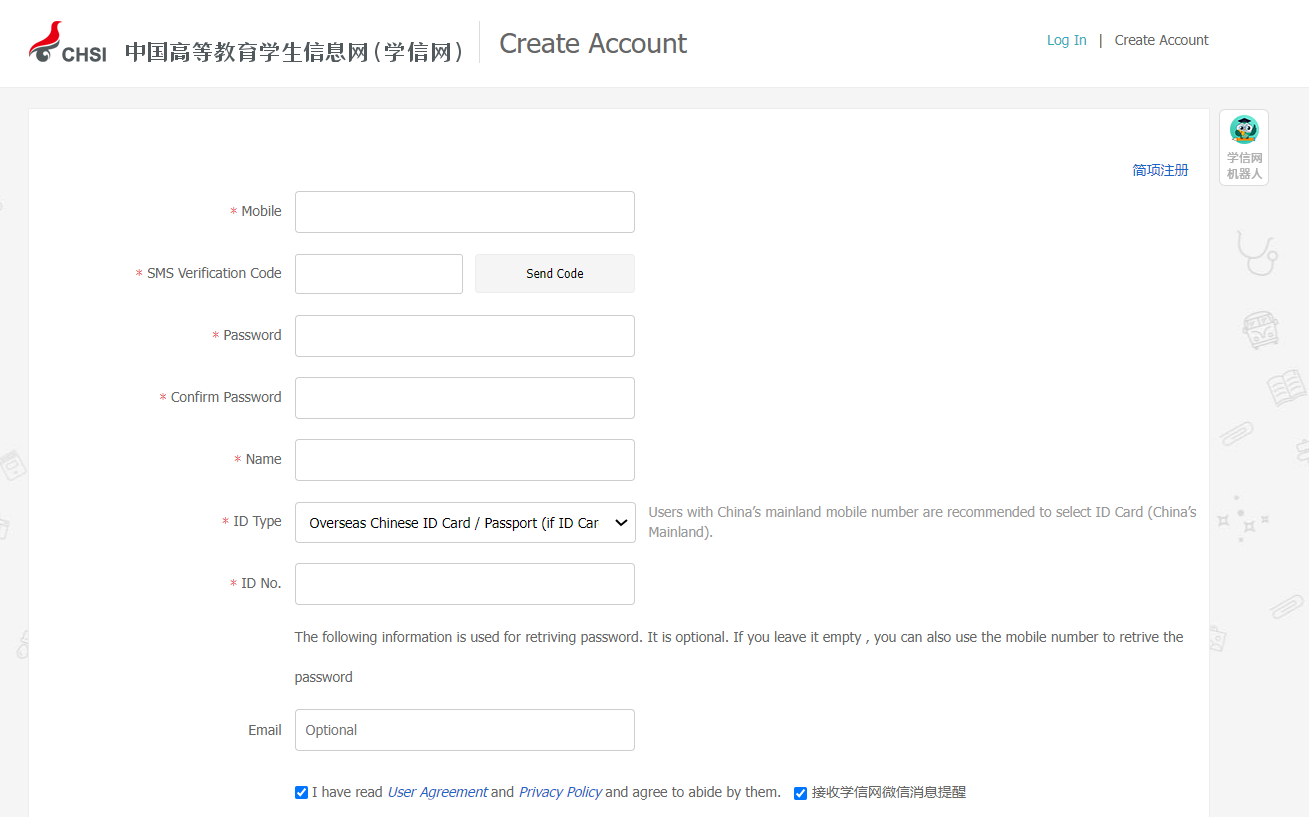Focus the ID No. input box

464,583
